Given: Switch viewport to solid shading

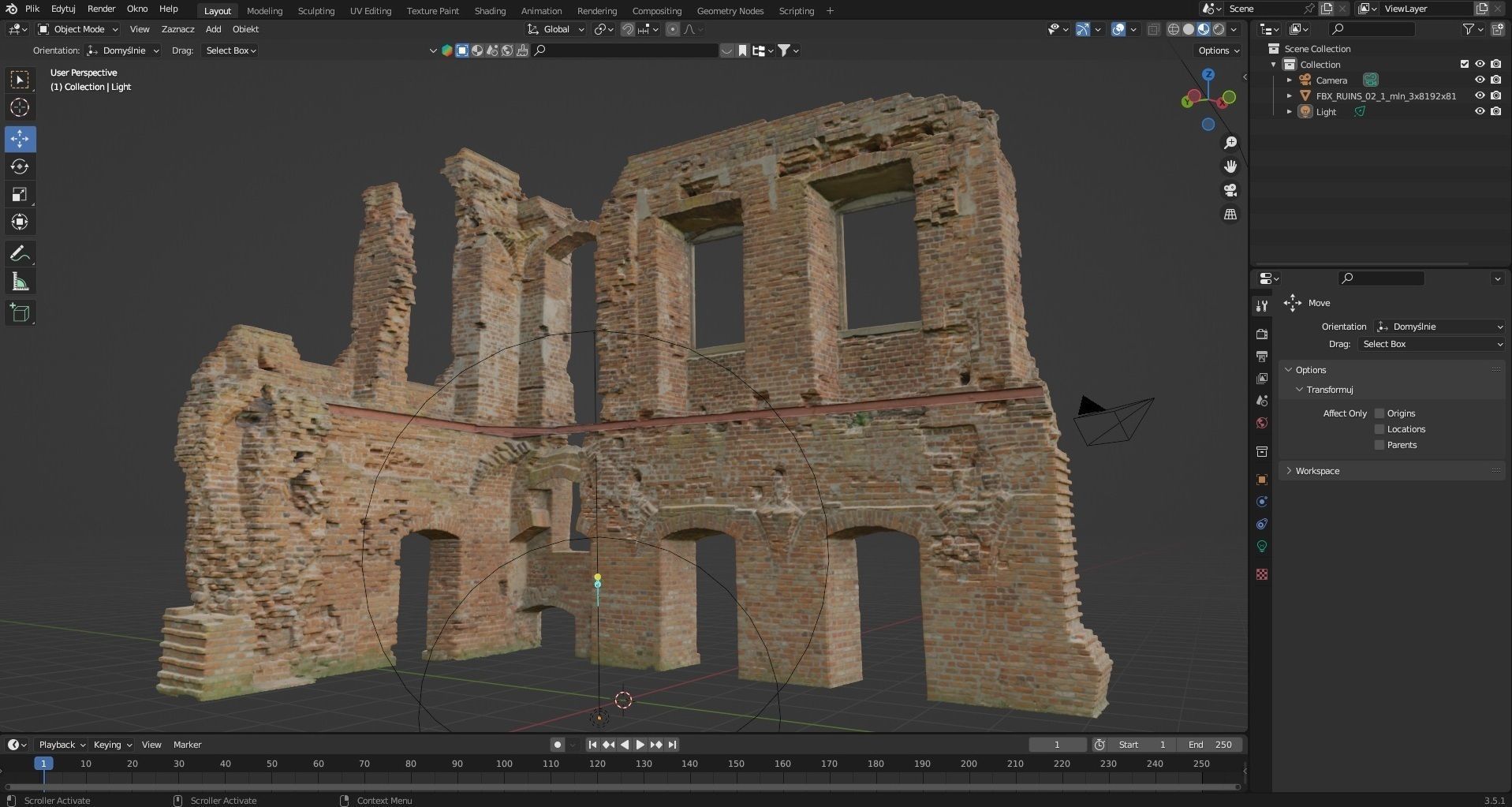Looking at the screenshot, I should coord(1189,29).
